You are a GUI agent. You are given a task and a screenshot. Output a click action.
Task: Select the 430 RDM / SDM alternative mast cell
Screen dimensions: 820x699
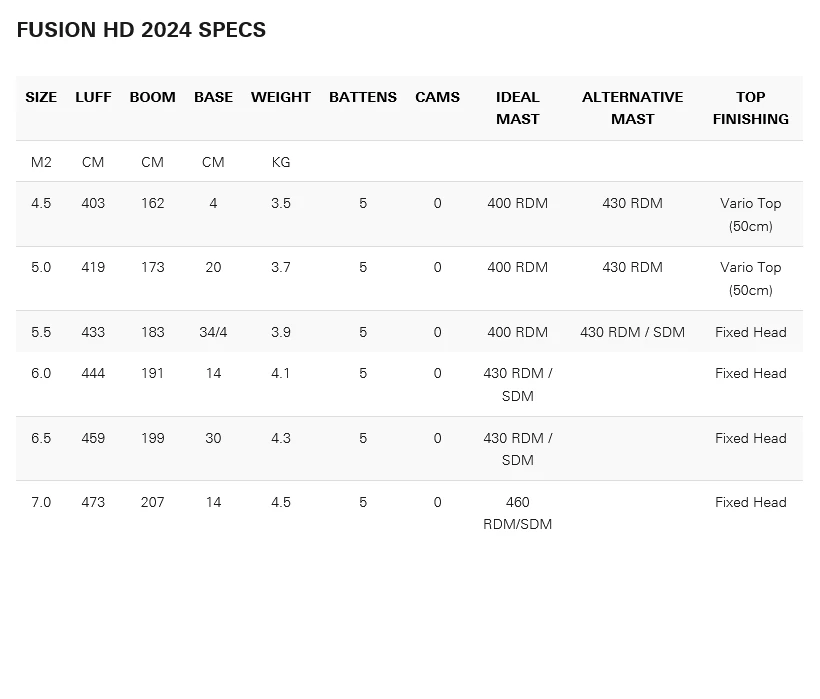tap(632, 332)
